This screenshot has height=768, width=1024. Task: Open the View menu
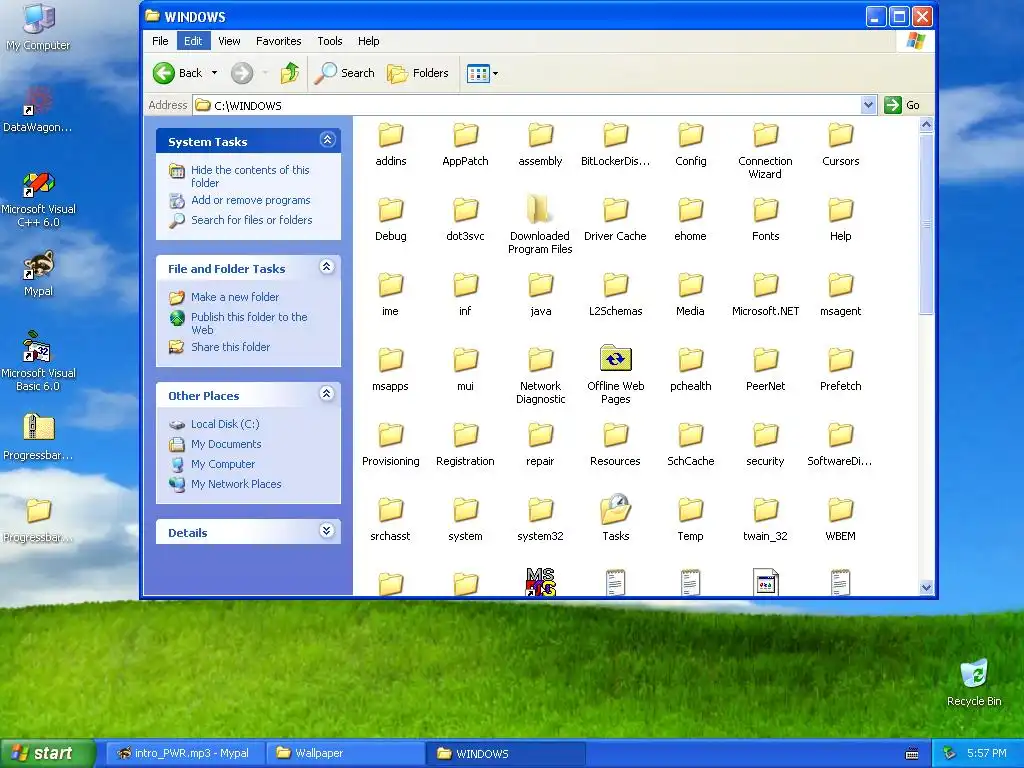pyautogui.click(x=229, y=41)
